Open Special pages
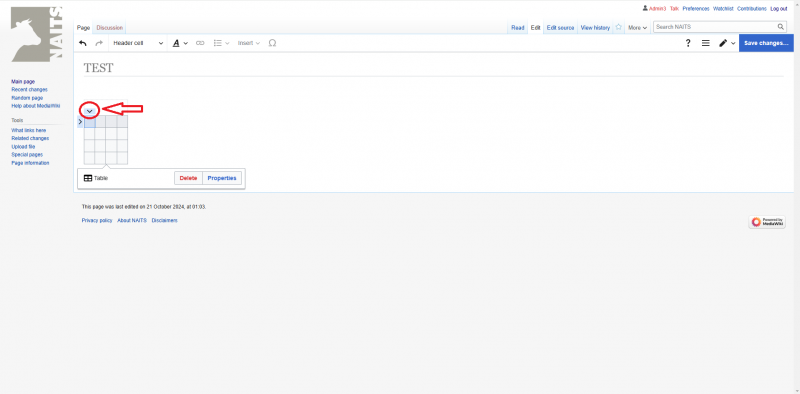800x394 pixels. point(27,155)
